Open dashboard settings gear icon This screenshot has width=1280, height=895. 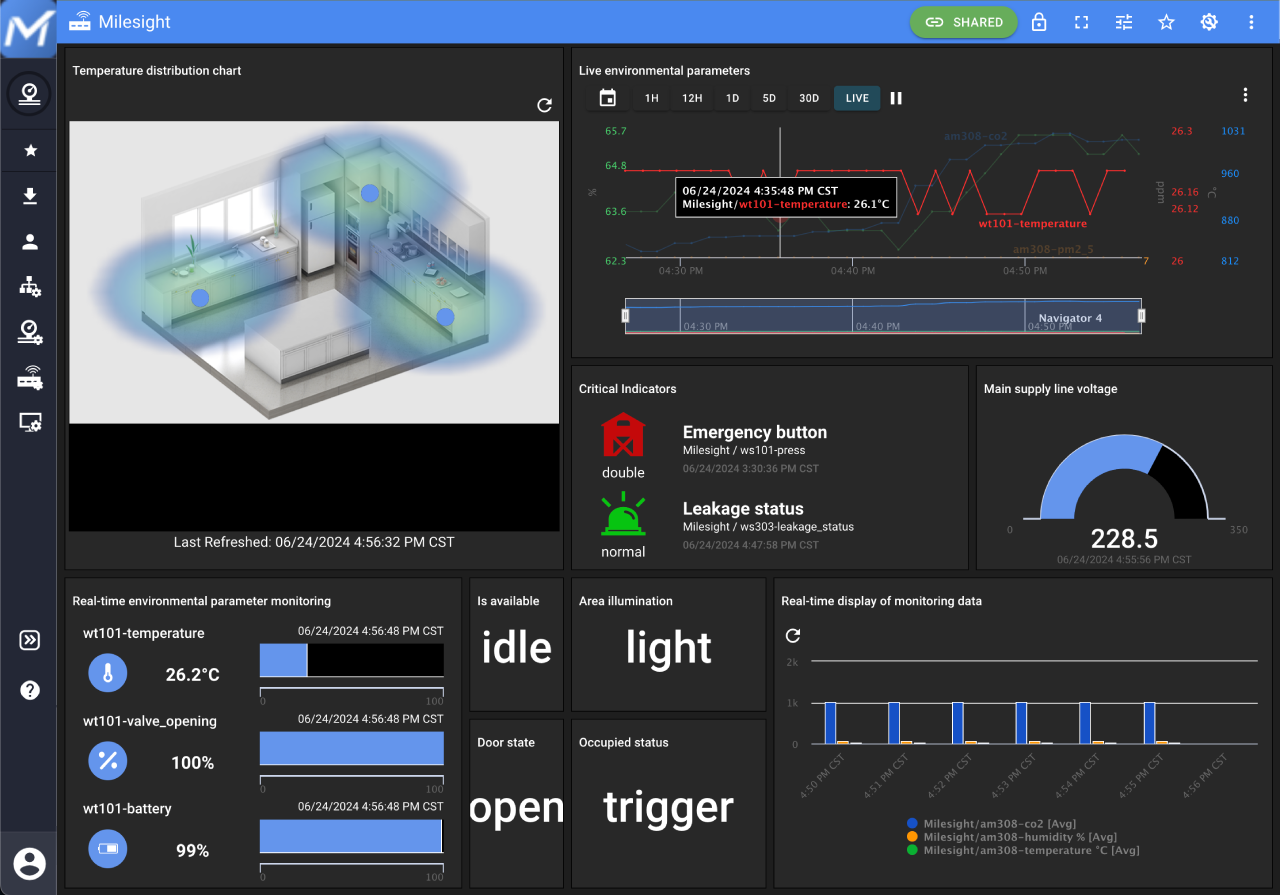coord(1209,22)
